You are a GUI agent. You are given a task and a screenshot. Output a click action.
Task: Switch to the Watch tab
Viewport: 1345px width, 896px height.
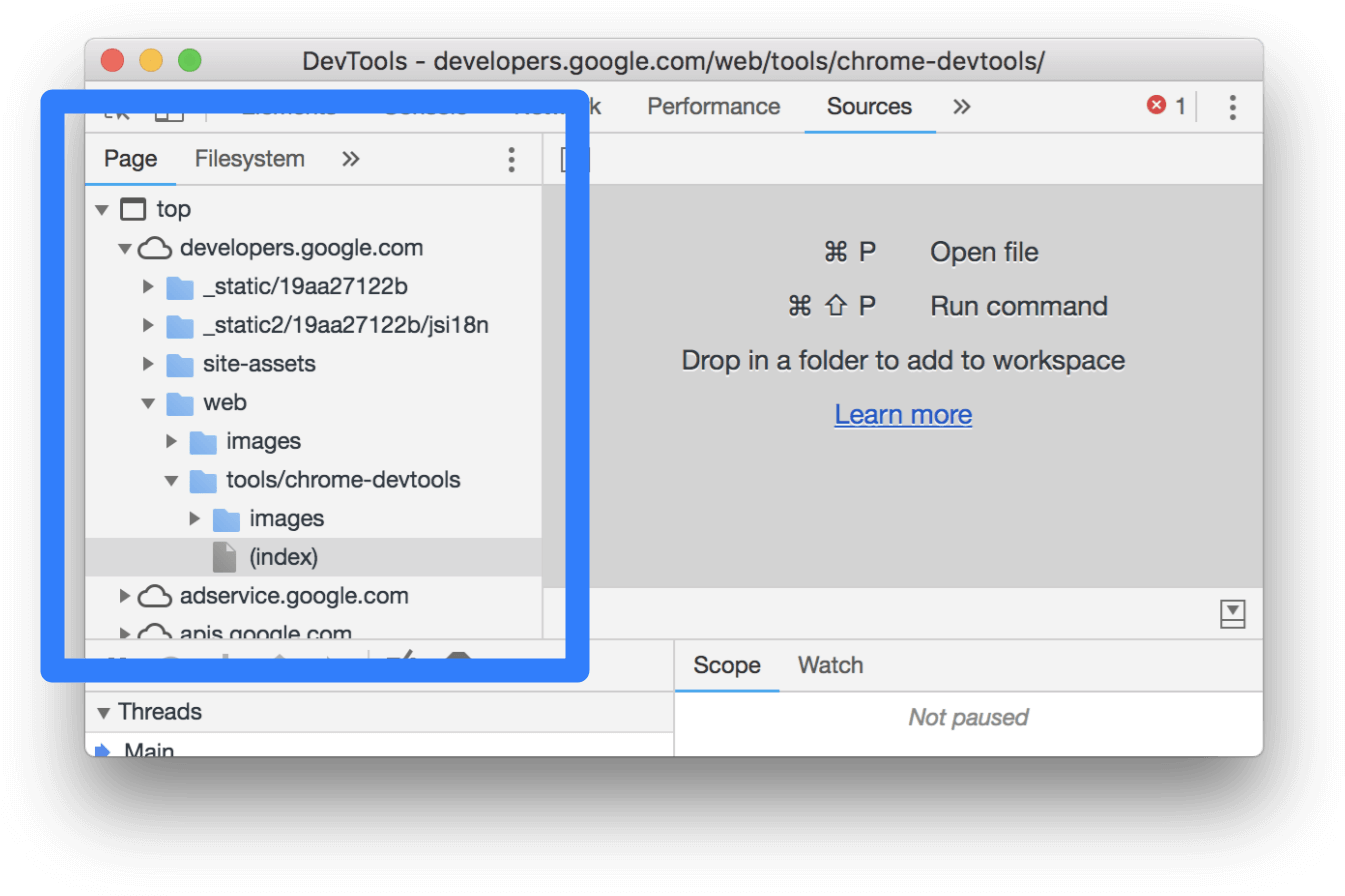click(x=830, y=665)
